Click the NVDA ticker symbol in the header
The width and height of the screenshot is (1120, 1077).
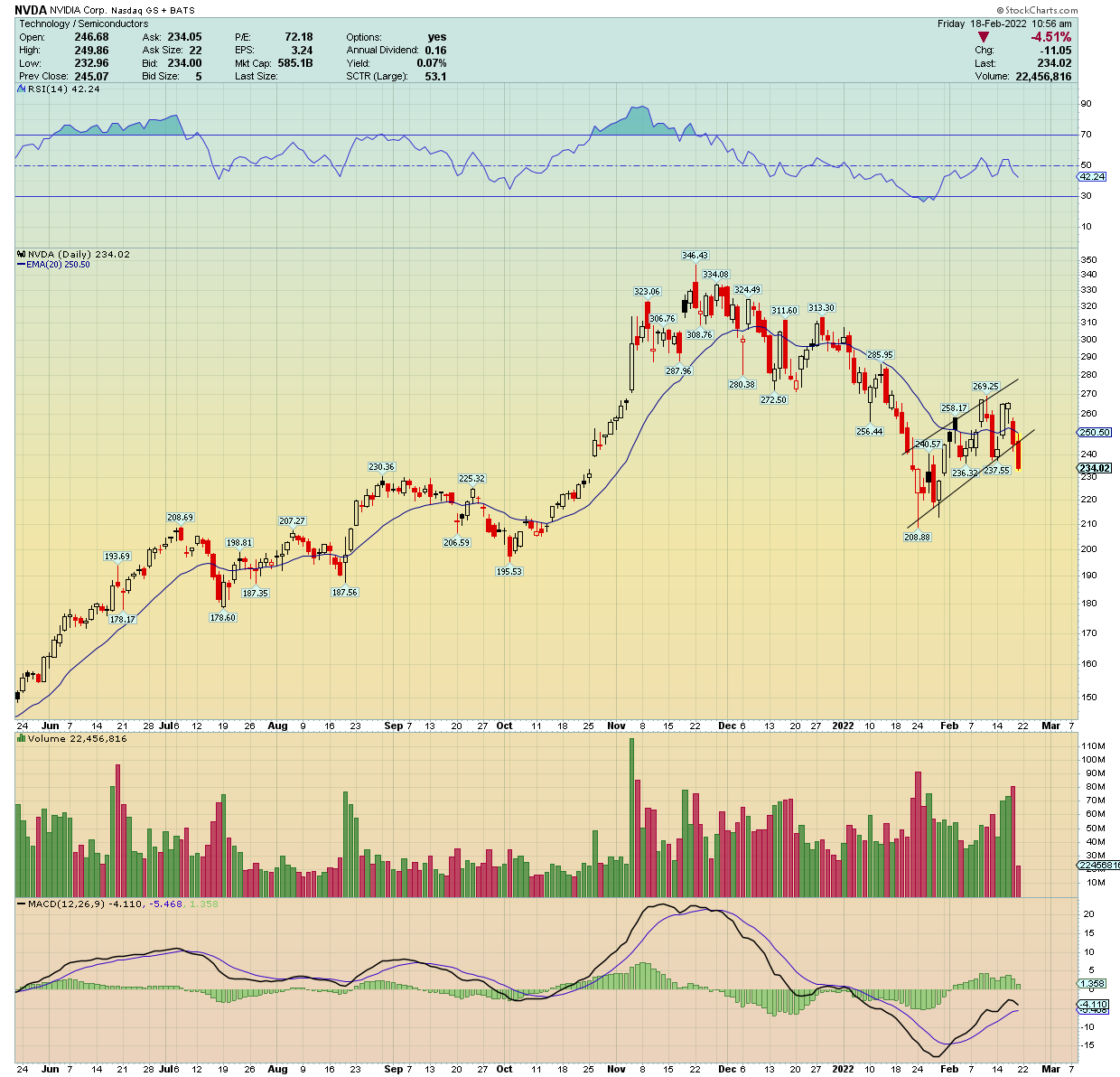(x=31, y=11)
